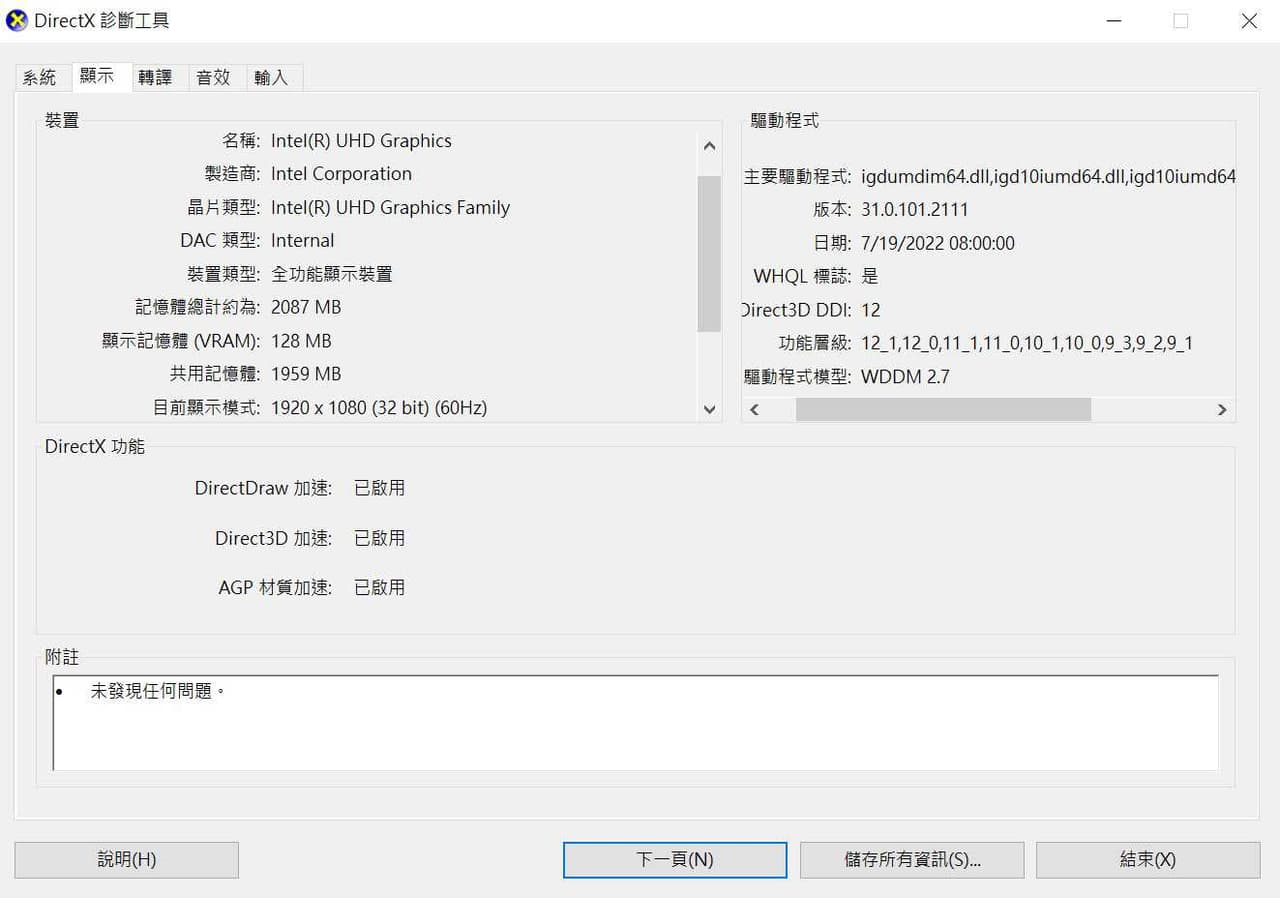
Task: Click the DirectDraw 加速 status 已啟用
Action: pos(379,488)
